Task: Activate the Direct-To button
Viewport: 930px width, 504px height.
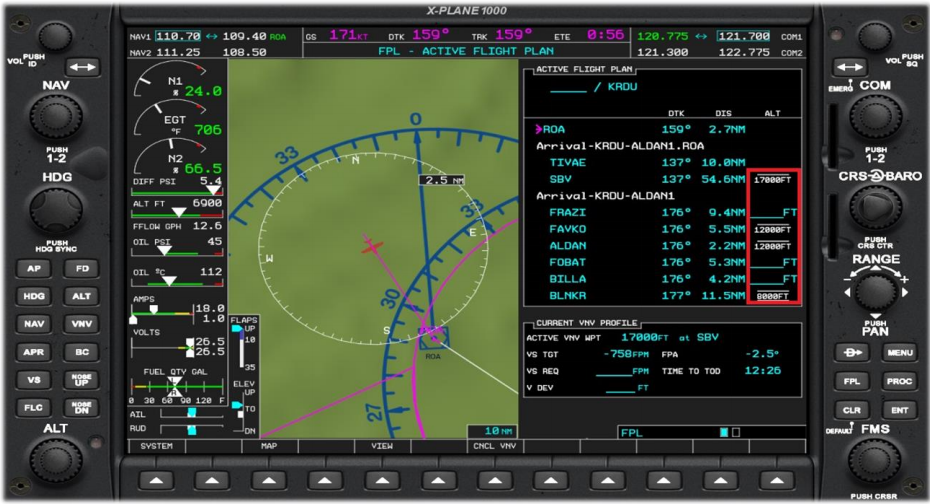Action: pyautogui.click(x=852, y=352)
